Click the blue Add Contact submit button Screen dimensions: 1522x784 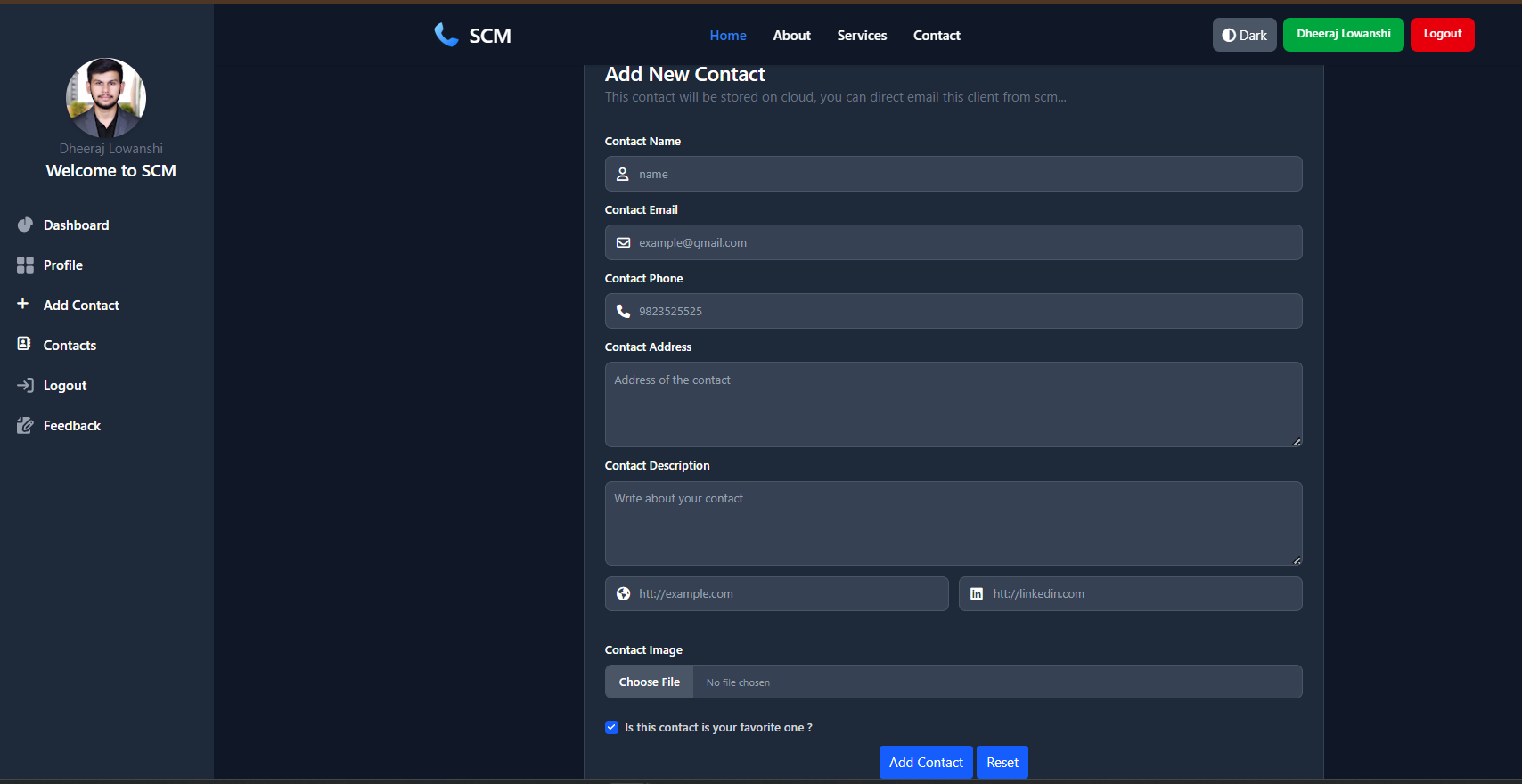[926, 762]
